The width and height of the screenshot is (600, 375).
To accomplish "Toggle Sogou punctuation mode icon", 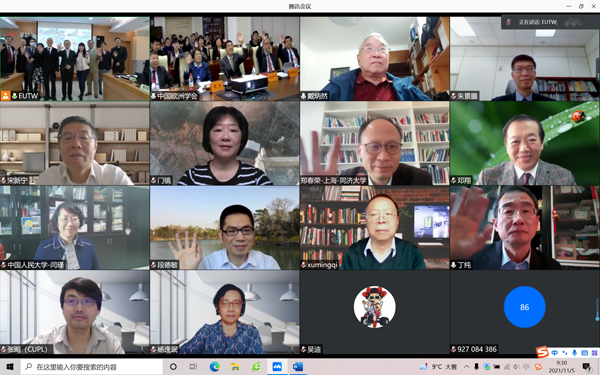I will coord(565,352).
